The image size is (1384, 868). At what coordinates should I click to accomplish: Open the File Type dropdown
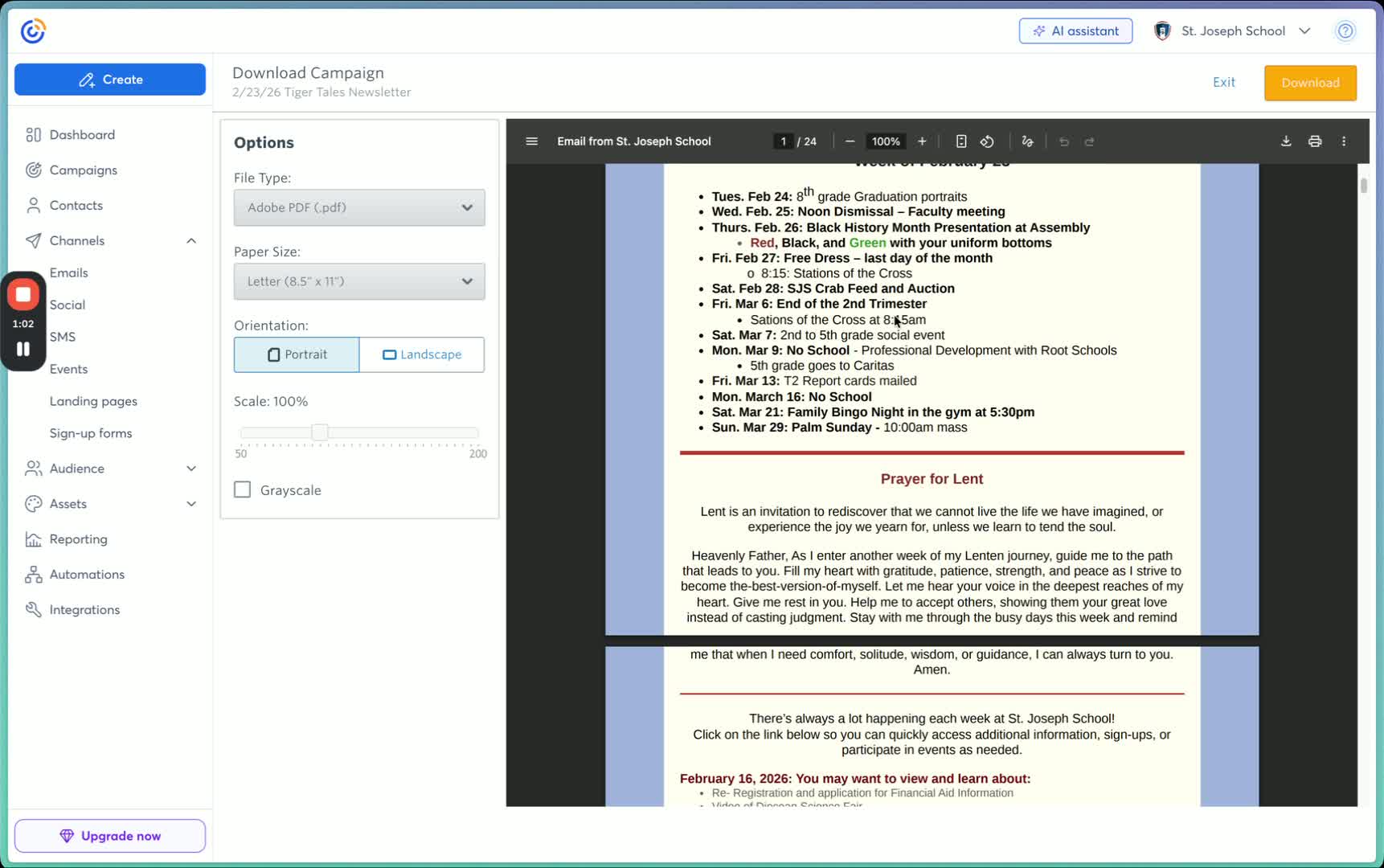pyautogui.click(x=359, y=207)
